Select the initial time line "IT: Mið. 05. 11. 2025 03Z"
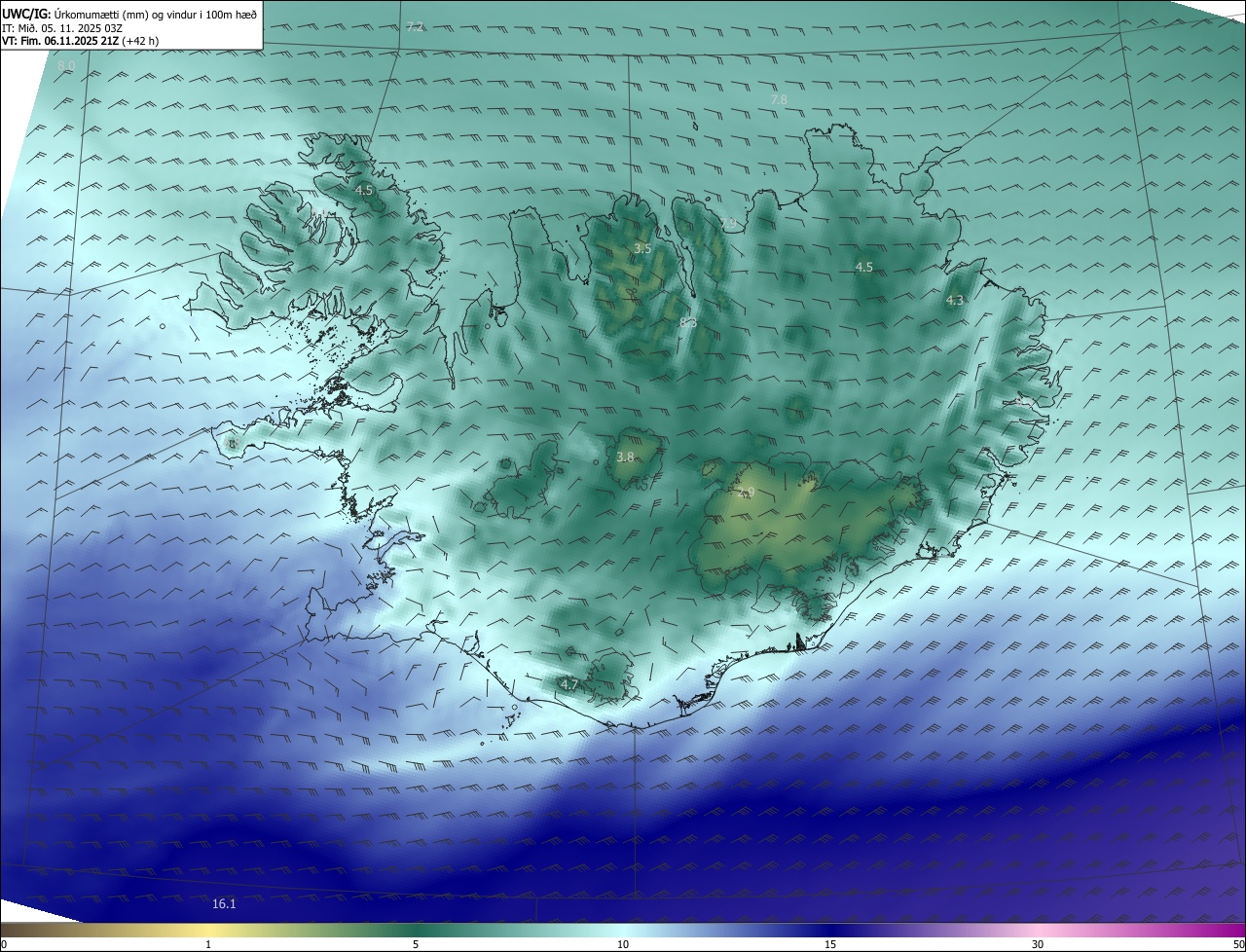This screenshot has height=952, width=1246. coord(62,28)
